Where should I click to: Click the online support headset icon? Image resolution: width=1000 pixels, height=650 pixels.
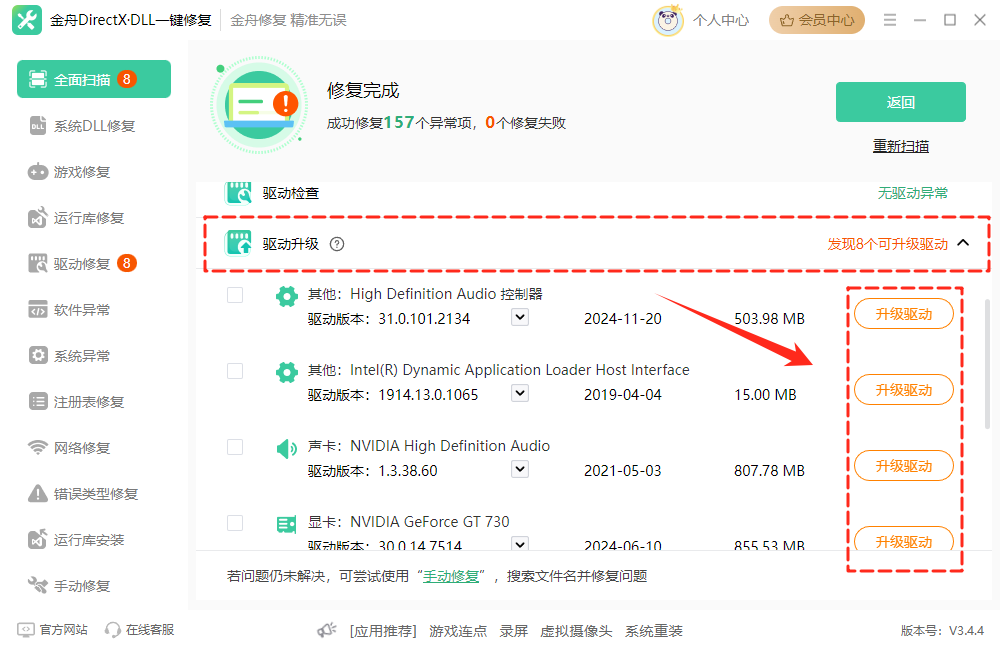[x=113, y=630]
